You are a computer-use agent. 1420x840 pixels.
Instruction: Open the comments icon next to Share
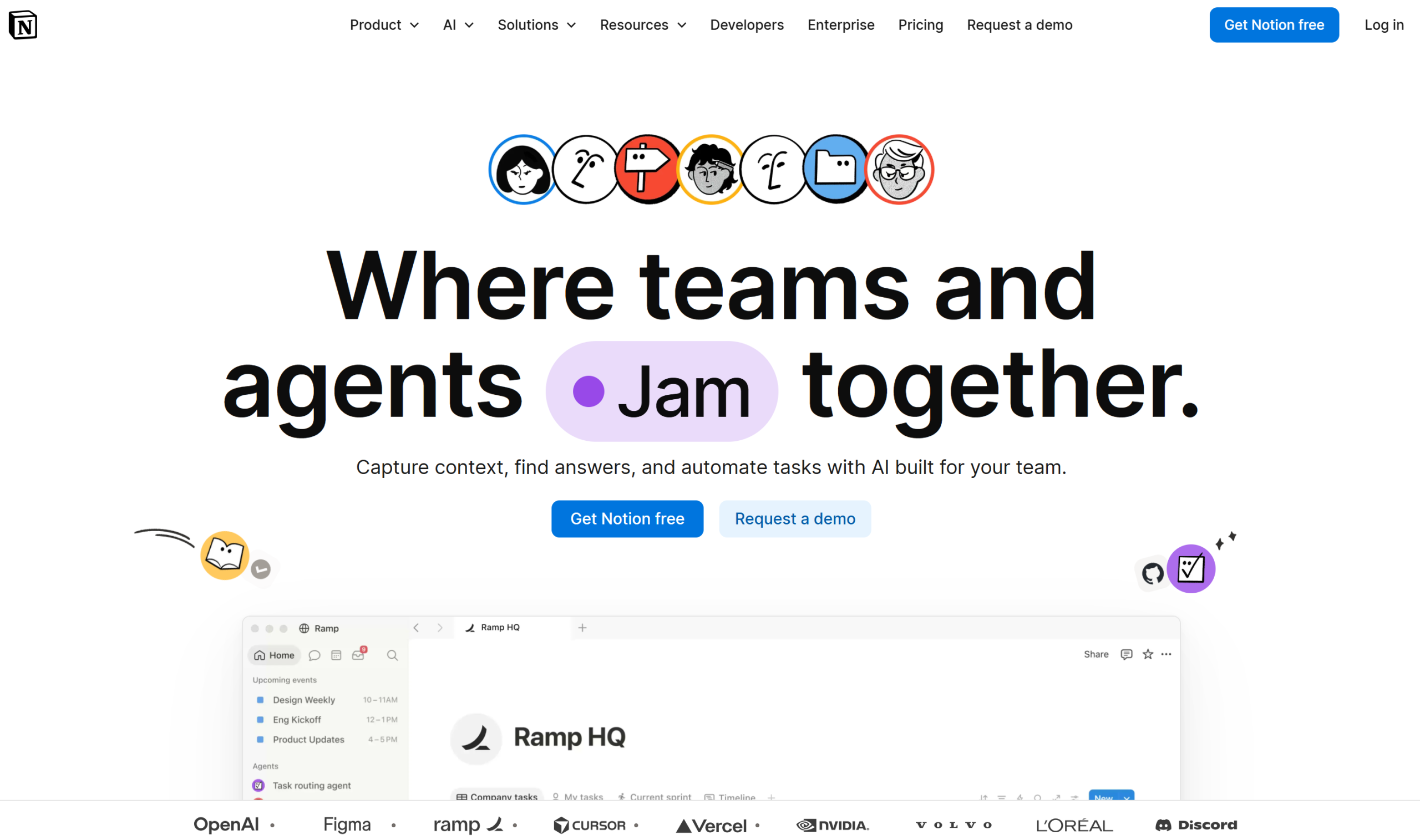(1127, 654)
